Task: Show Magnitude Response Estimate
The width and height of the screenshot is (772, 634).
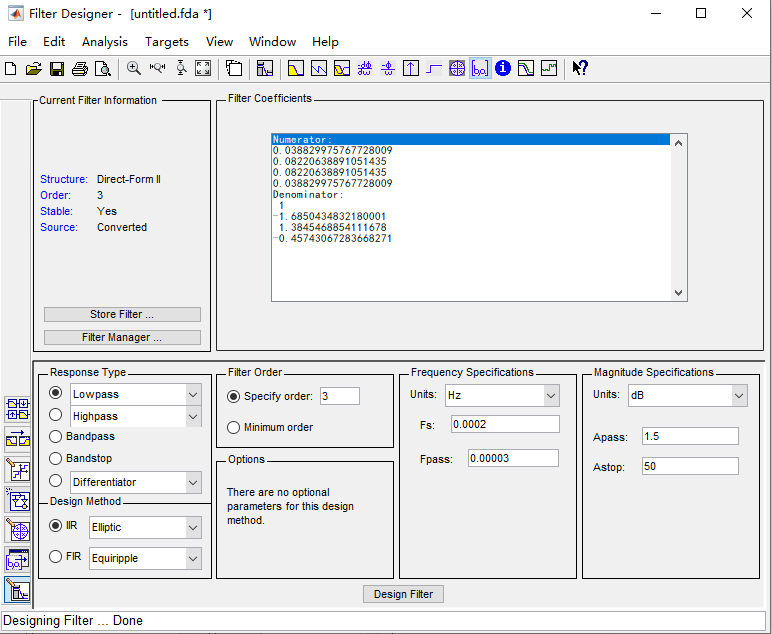Action: pos(526,68)
